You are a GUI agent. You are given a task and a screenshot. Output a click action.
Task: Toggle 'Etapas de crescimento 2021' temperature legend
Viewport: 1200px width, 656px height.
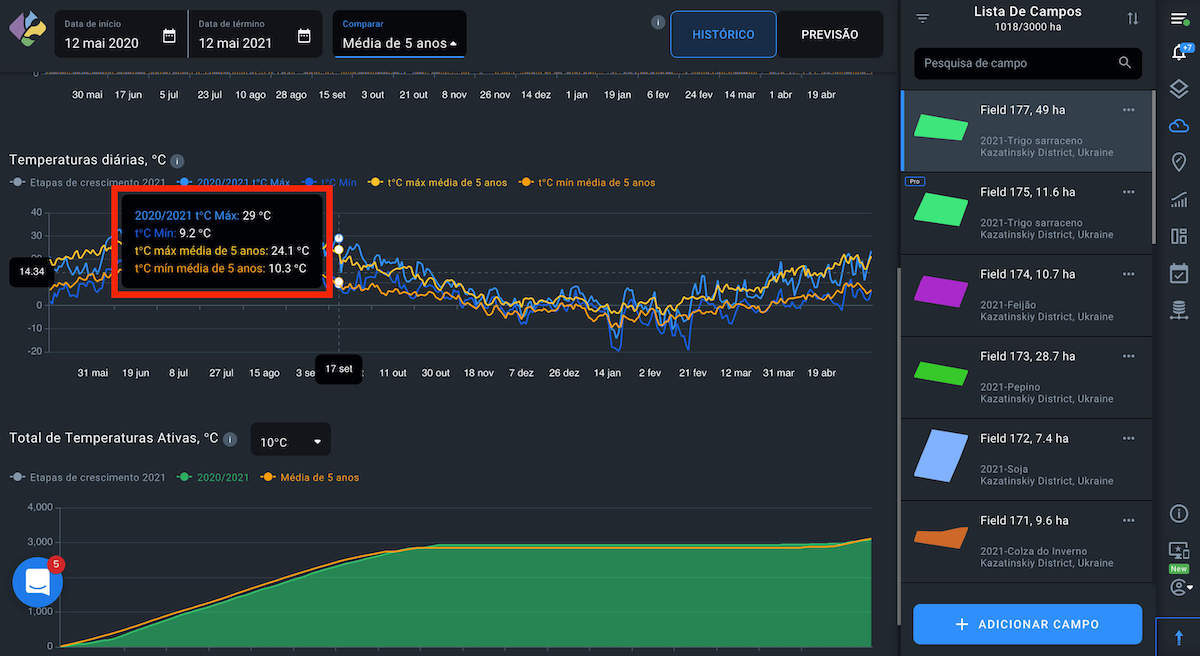pos(87,183)
